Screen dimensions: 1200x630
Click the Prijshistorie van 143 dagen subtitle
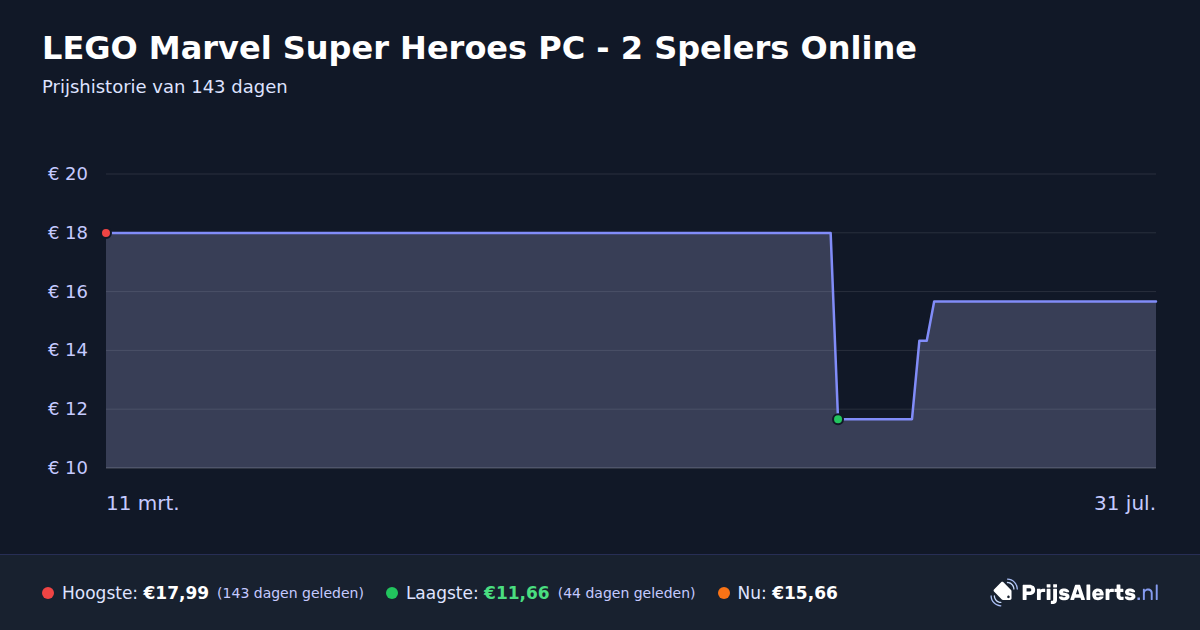pos(165,87)
